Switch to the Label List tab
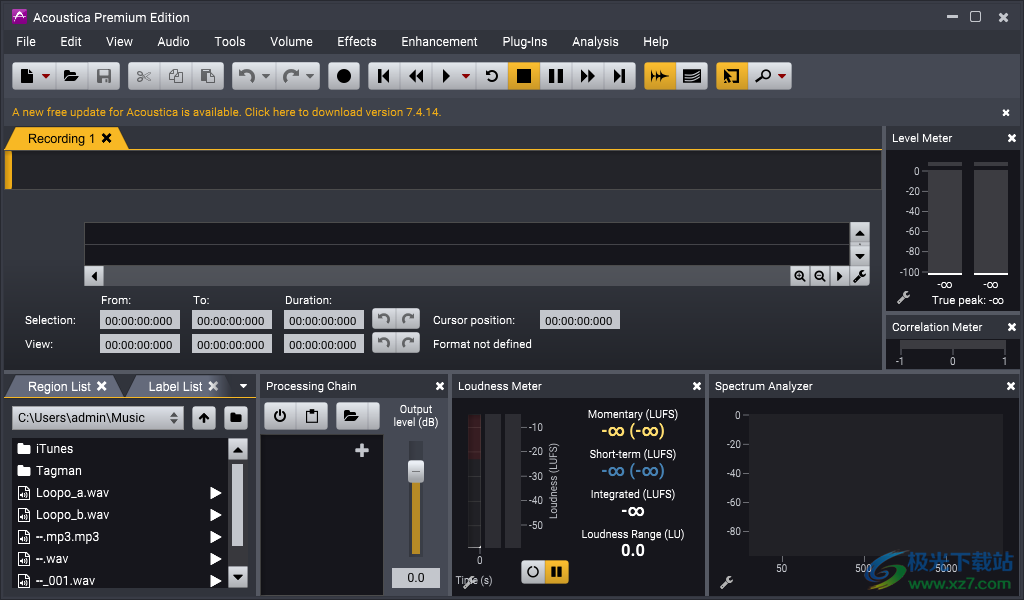 [x=175, y=386]
